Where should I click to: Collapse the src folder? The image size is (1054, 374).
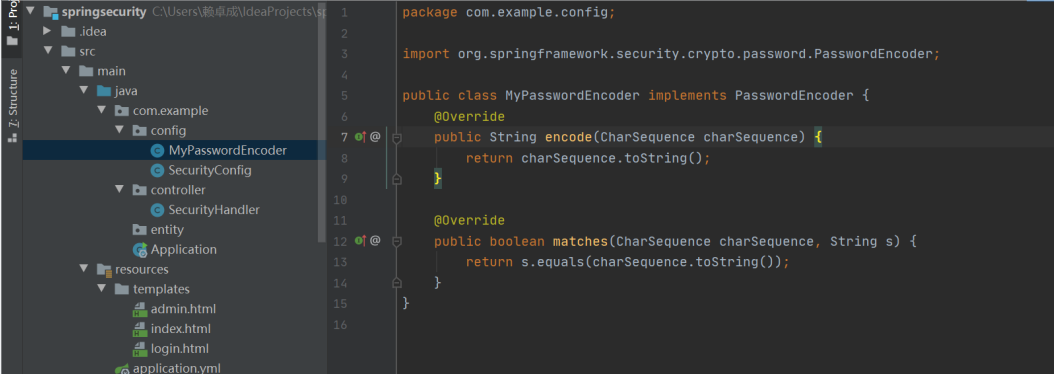point(47,51)
